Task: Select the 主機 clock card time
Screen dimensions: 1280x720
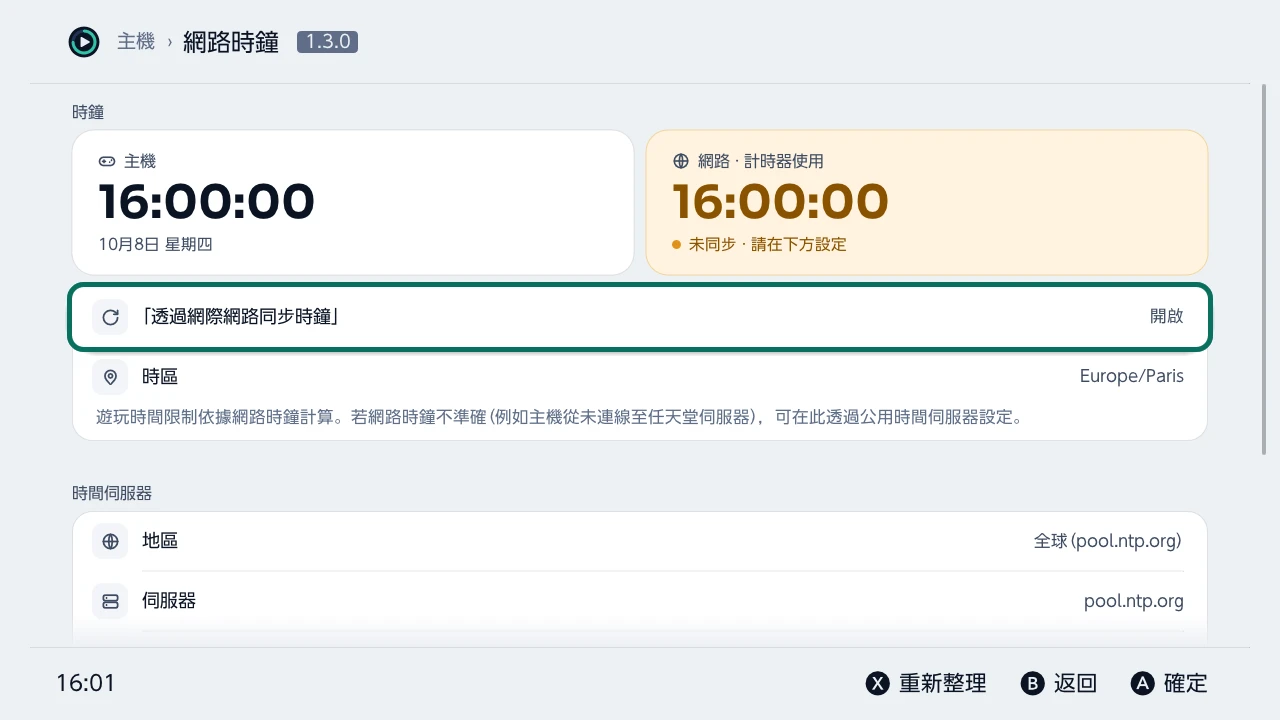Action: [x=207, y=201]
